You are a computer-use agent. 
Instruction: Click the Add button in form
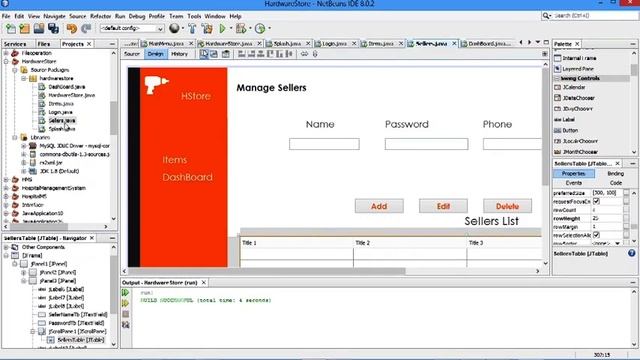click(379, 206)
